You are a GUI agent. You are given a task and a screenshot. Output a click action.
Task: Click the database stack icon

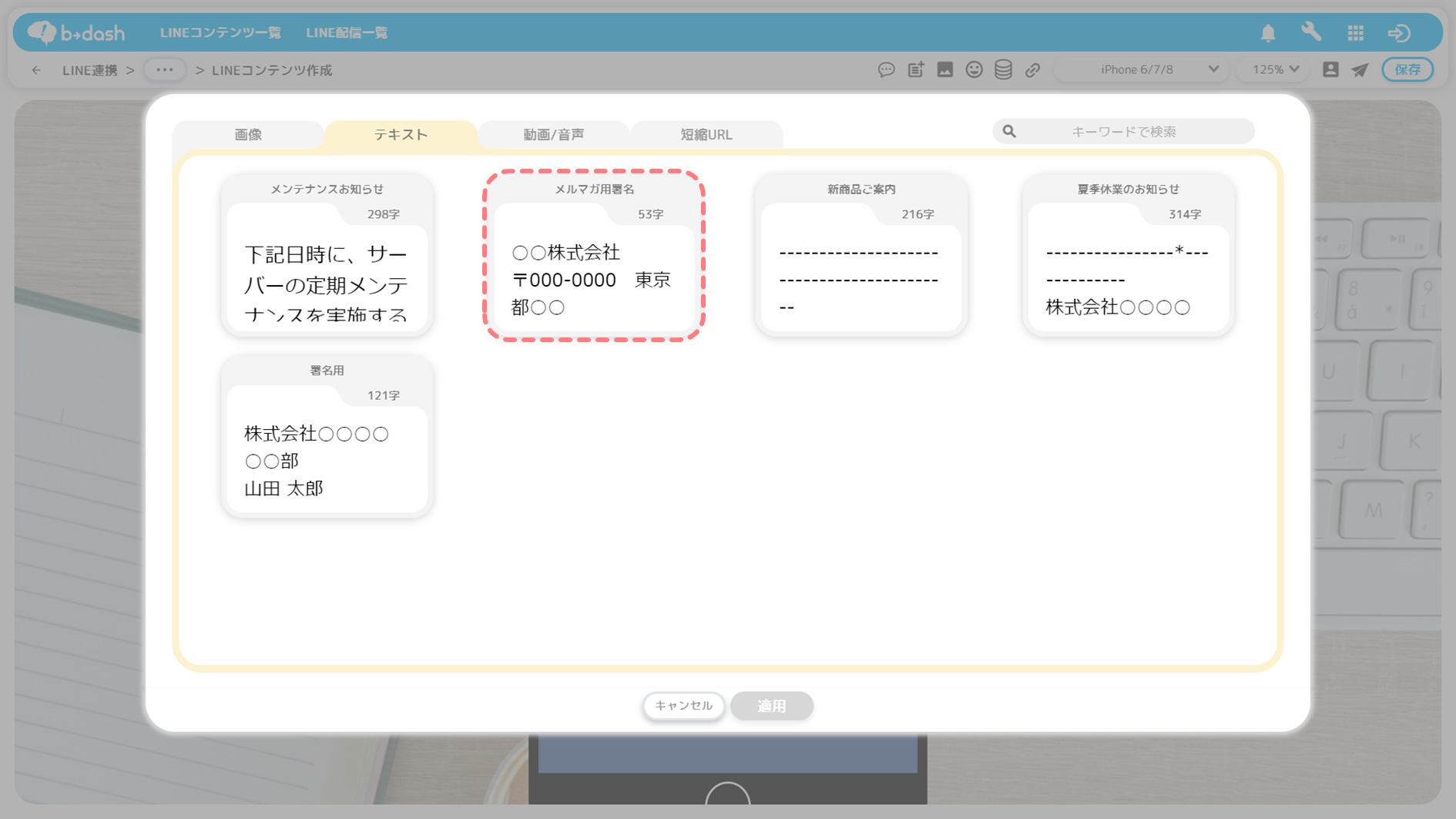click(1003, 69)
